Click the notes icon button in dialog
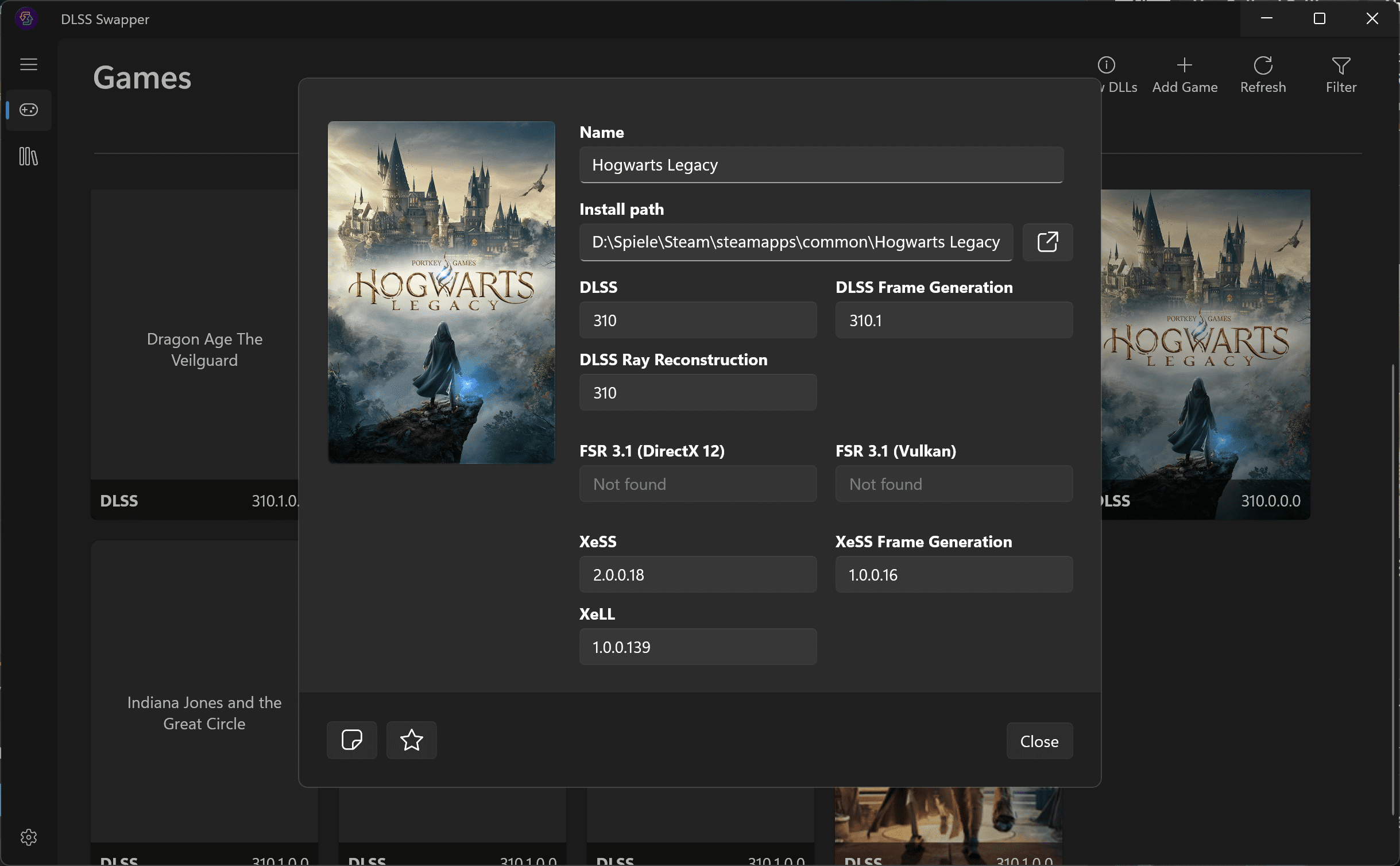1400x866 pixels. (x=352, y=740)
